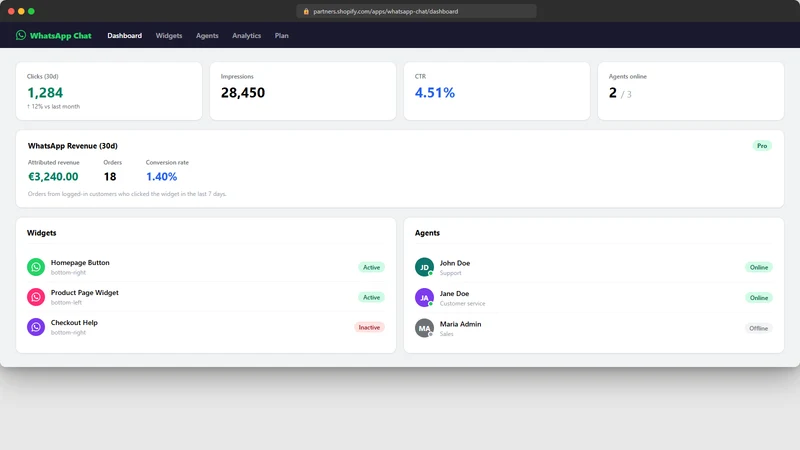
Task: Click the yellow minimize window button
Action: [x=21, y=11]
